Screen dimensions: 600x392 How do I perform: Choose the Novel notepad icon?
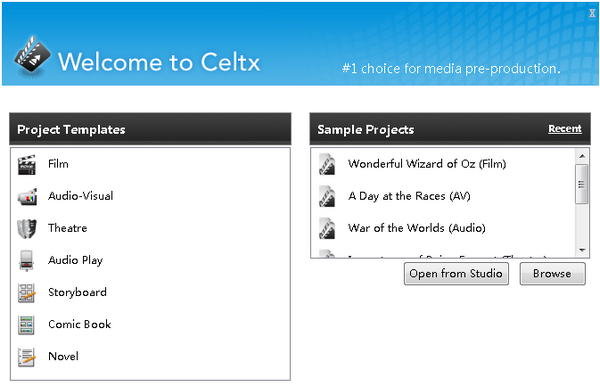(27, 357)
